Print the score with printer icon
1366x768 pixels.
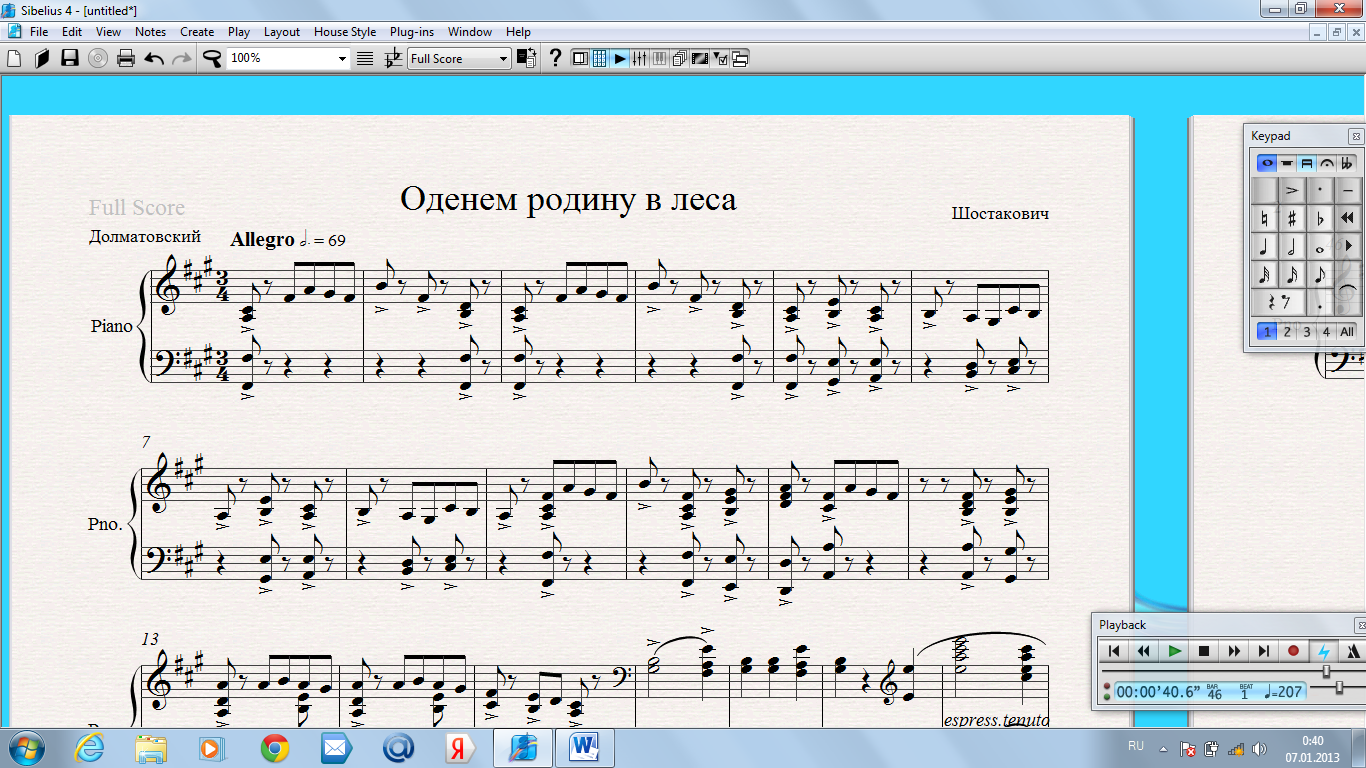pos(126,58)
